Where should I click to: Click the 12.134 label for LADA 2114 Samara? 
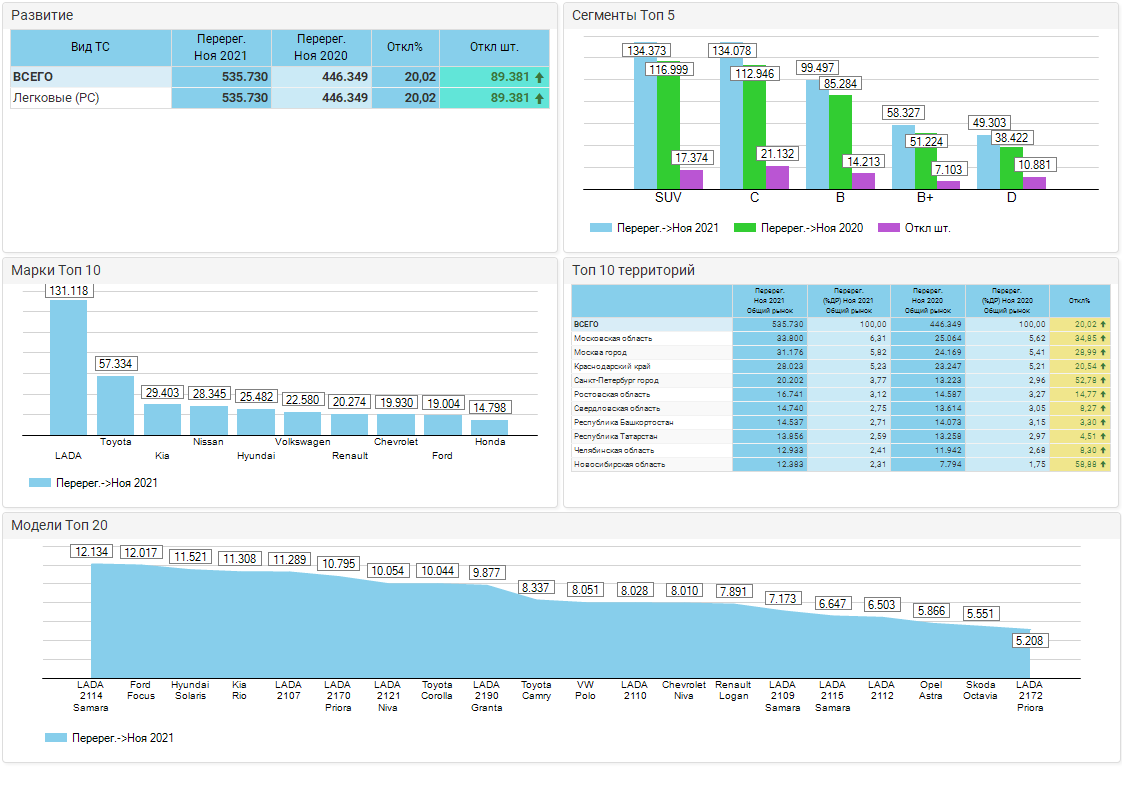pyautogui.click(x=94, y=552)
